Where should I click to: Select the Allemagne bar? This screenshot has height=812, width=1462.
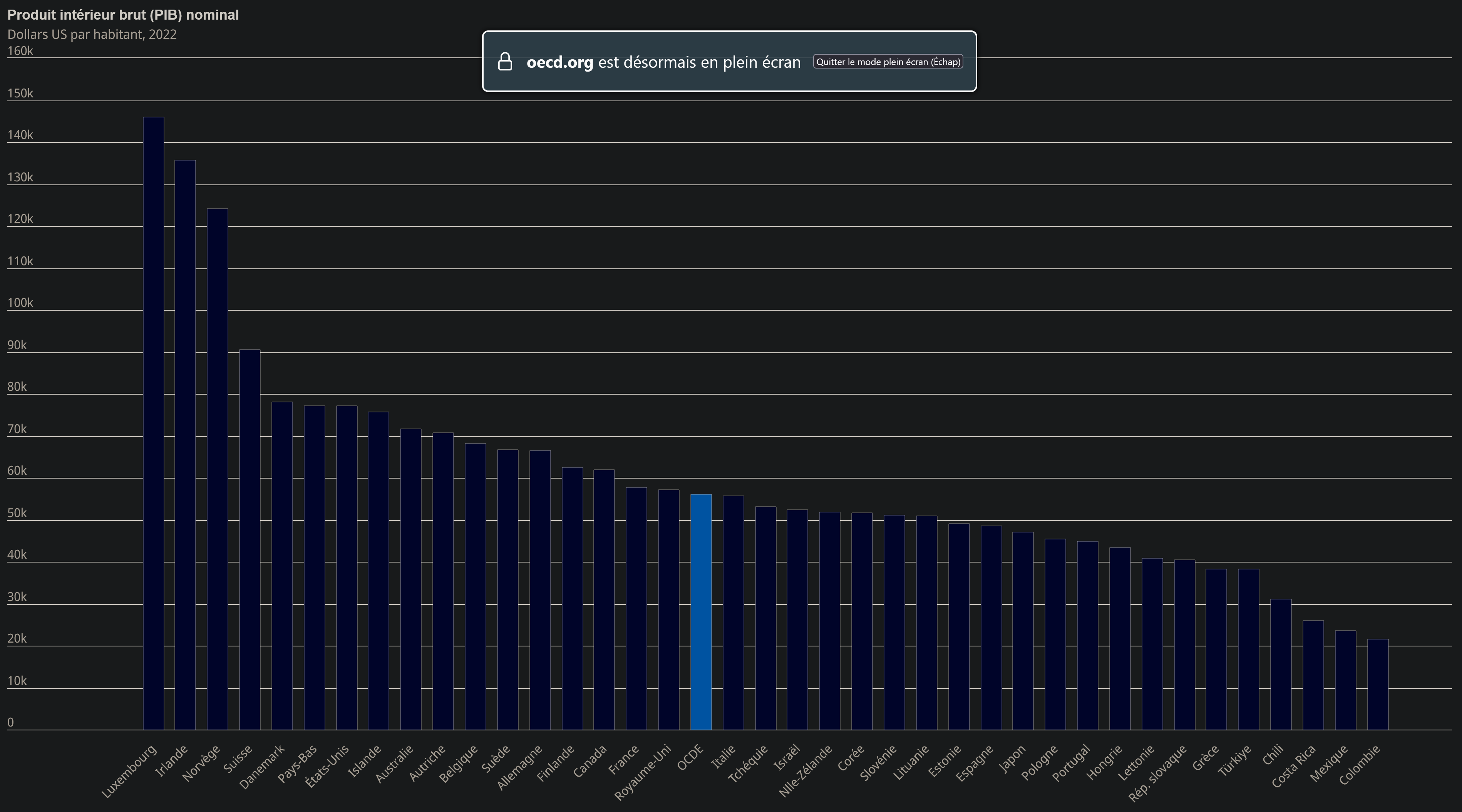pyautogui.click(x=540, y=589)
